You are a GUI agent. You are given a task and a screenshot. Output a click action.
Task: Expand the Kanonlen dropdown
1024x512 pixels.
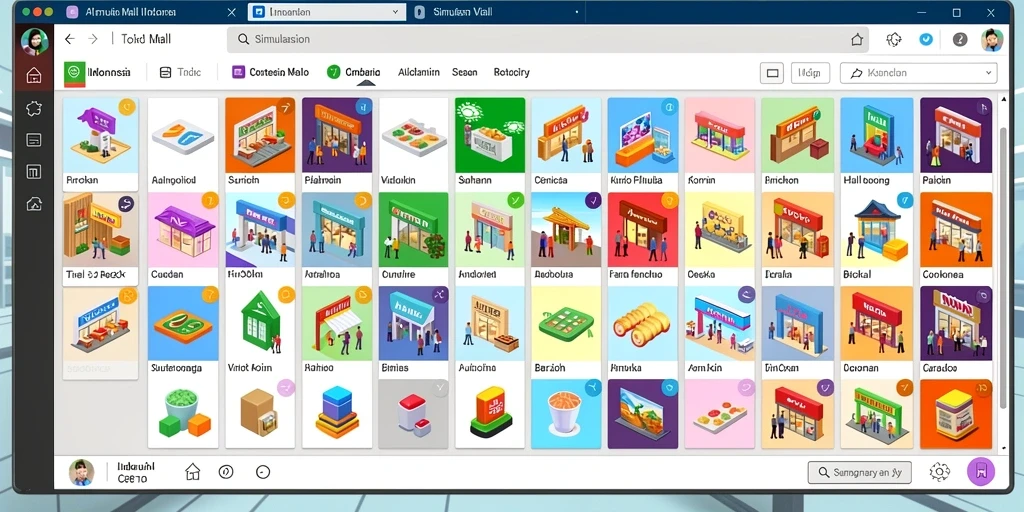pyautogui.click(x=919, y=73)
